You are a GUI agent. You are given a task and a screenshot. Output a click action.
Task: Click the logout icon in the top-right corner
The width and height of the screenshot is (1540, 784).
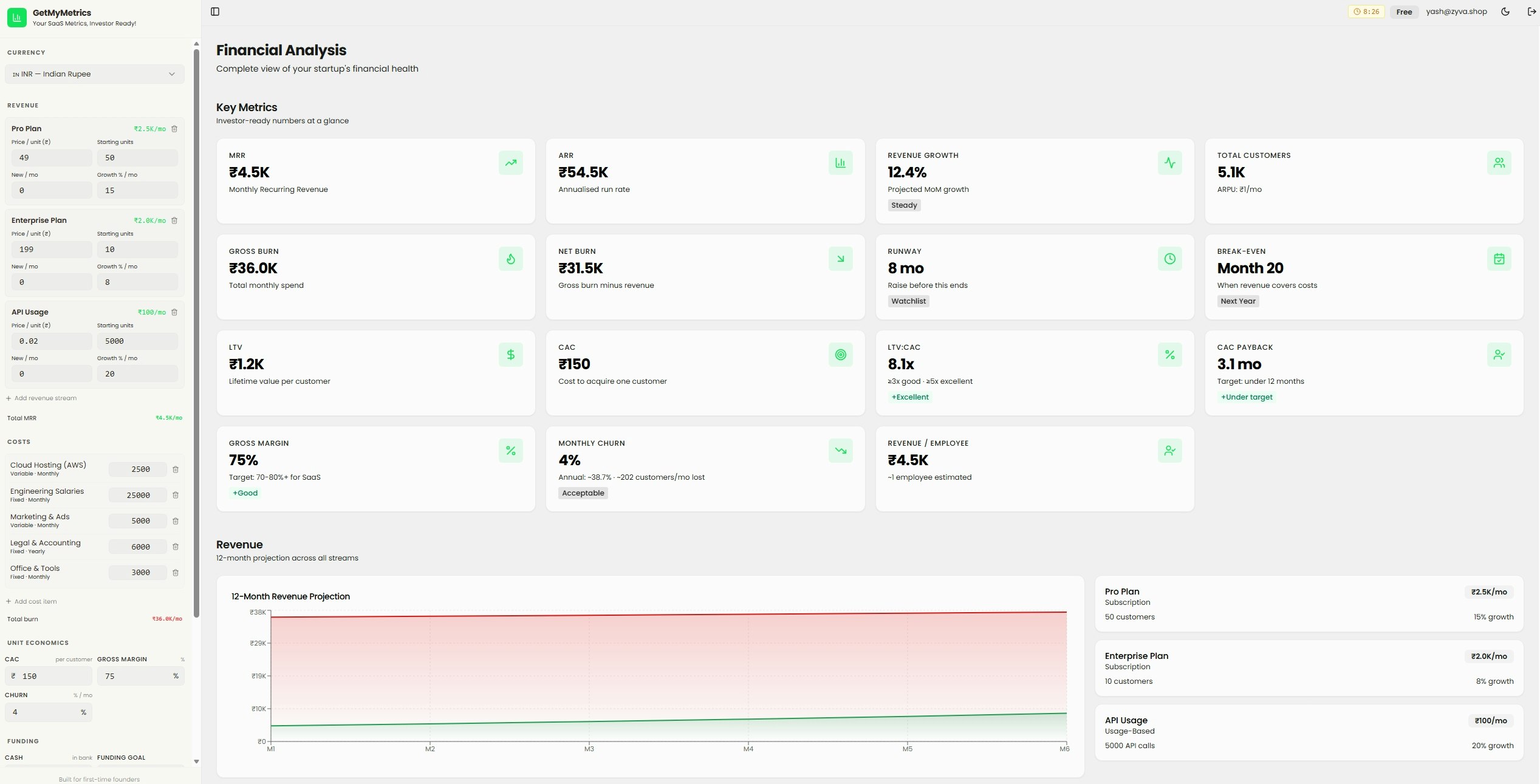(1531, 11)
